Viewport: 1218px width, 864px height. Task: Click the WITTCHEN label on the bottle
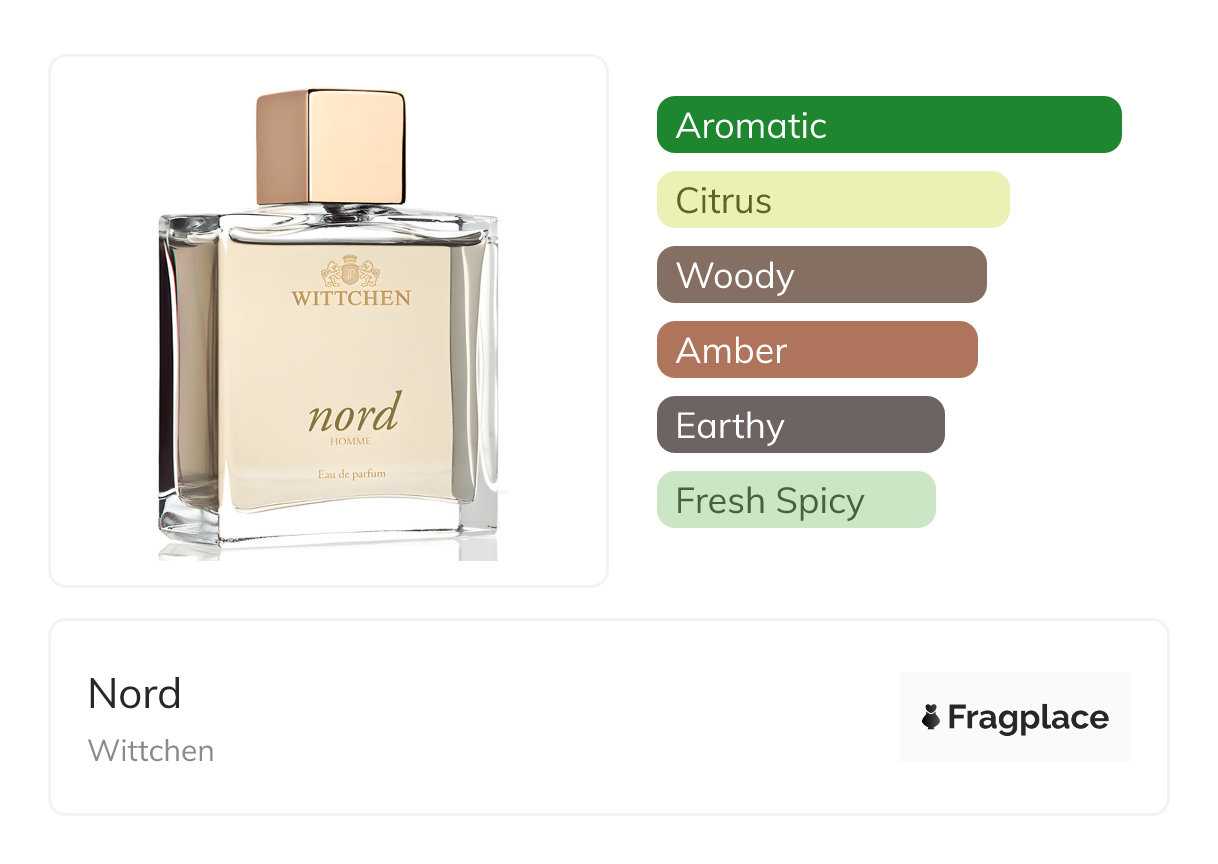point(351,298)
